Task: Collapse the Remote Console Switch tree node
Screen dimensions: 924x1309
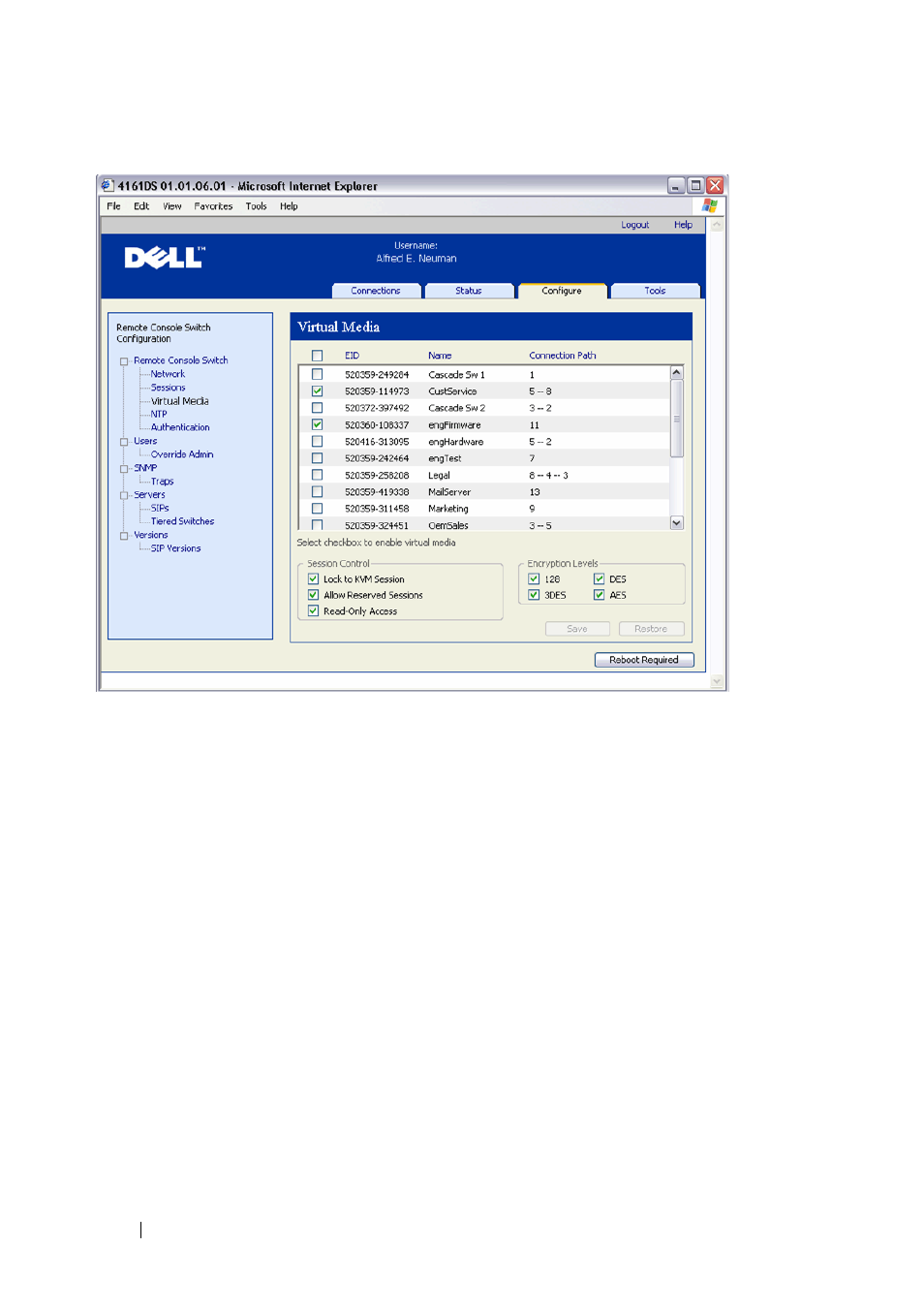Action: (124, 361)
